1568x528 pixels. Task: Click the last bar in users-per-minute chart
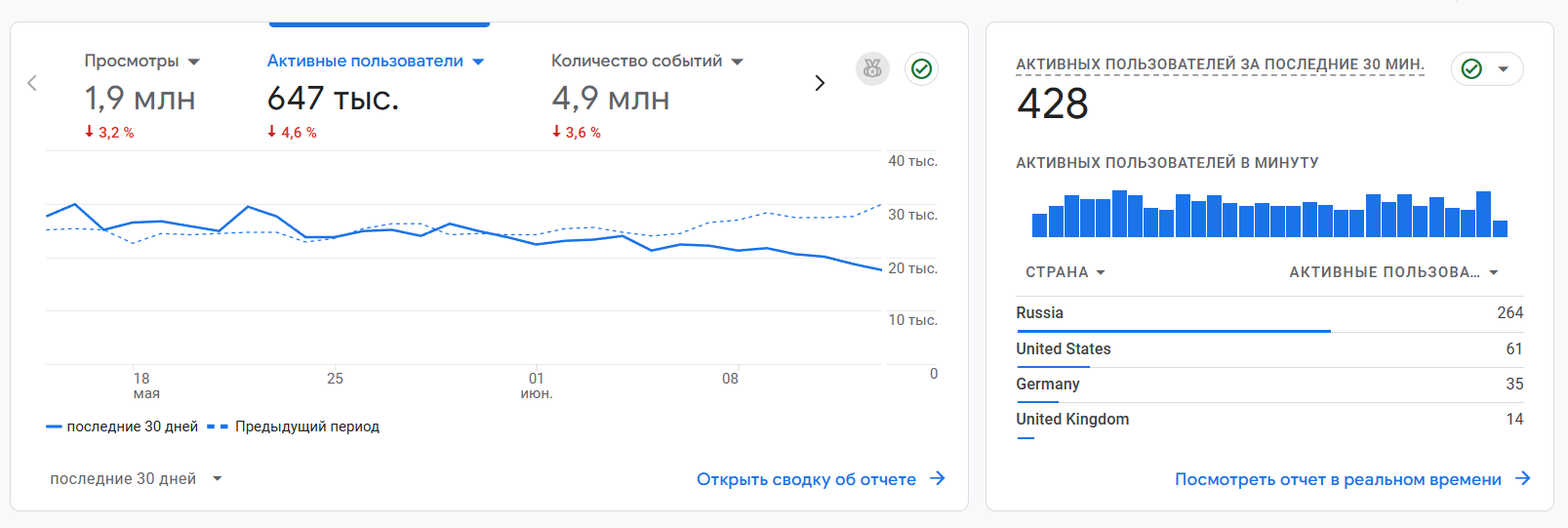tap(1500, 229)
